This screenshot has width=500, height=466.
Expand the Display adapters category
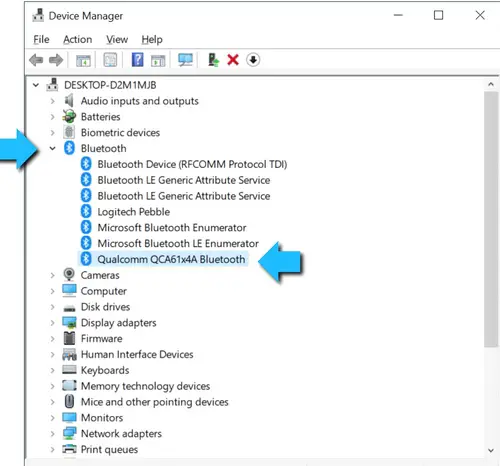pyautogui.click(x=52, y=323)
